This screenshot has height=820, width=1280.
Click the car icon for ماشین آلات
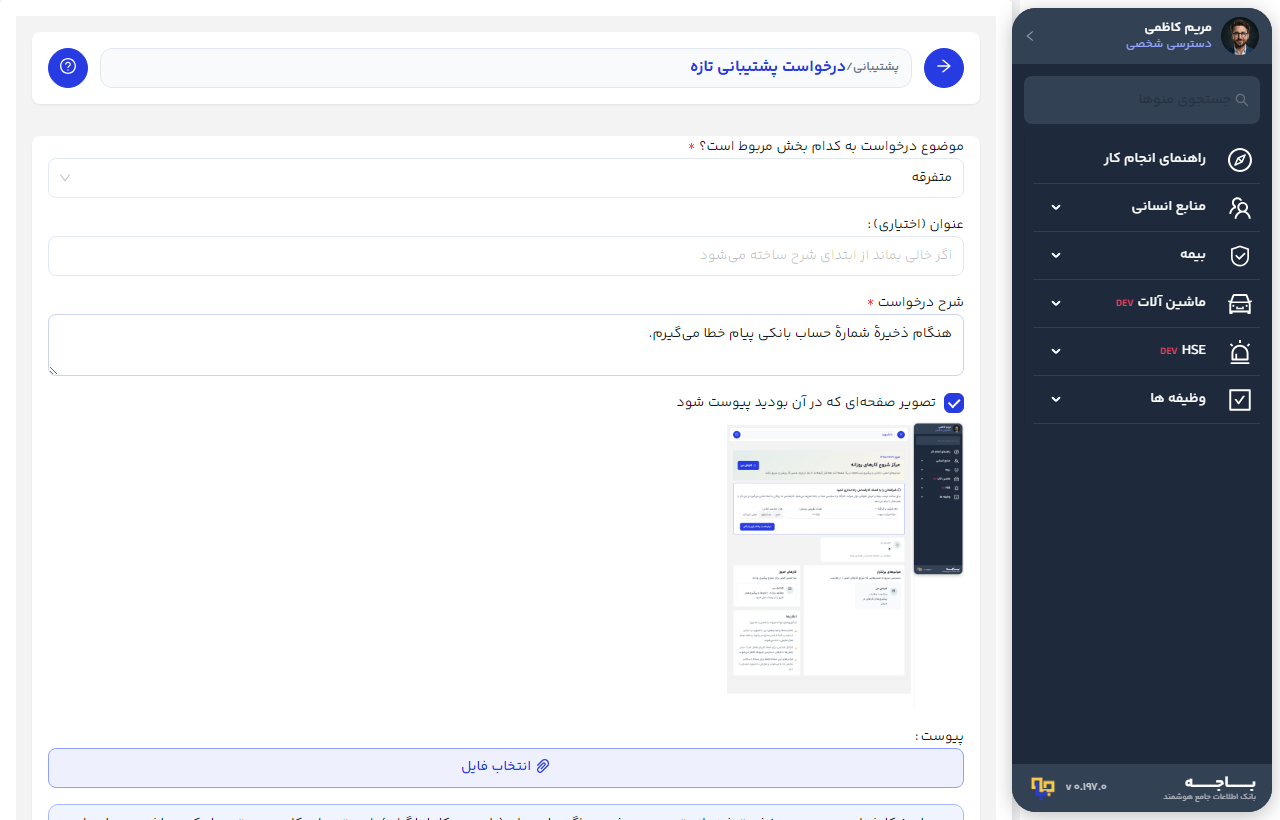[x=1239, y=303]
